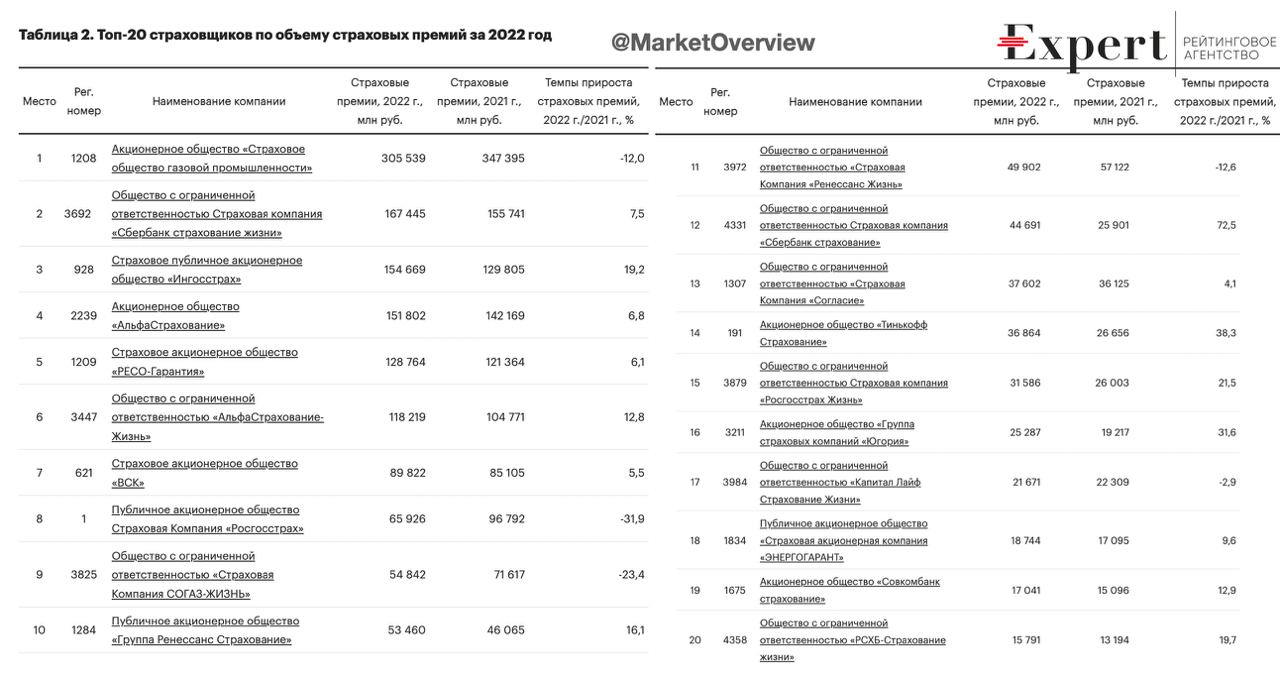Open the «Капитал Лайф Страхование Жизни» link

[x=840, y=482]
